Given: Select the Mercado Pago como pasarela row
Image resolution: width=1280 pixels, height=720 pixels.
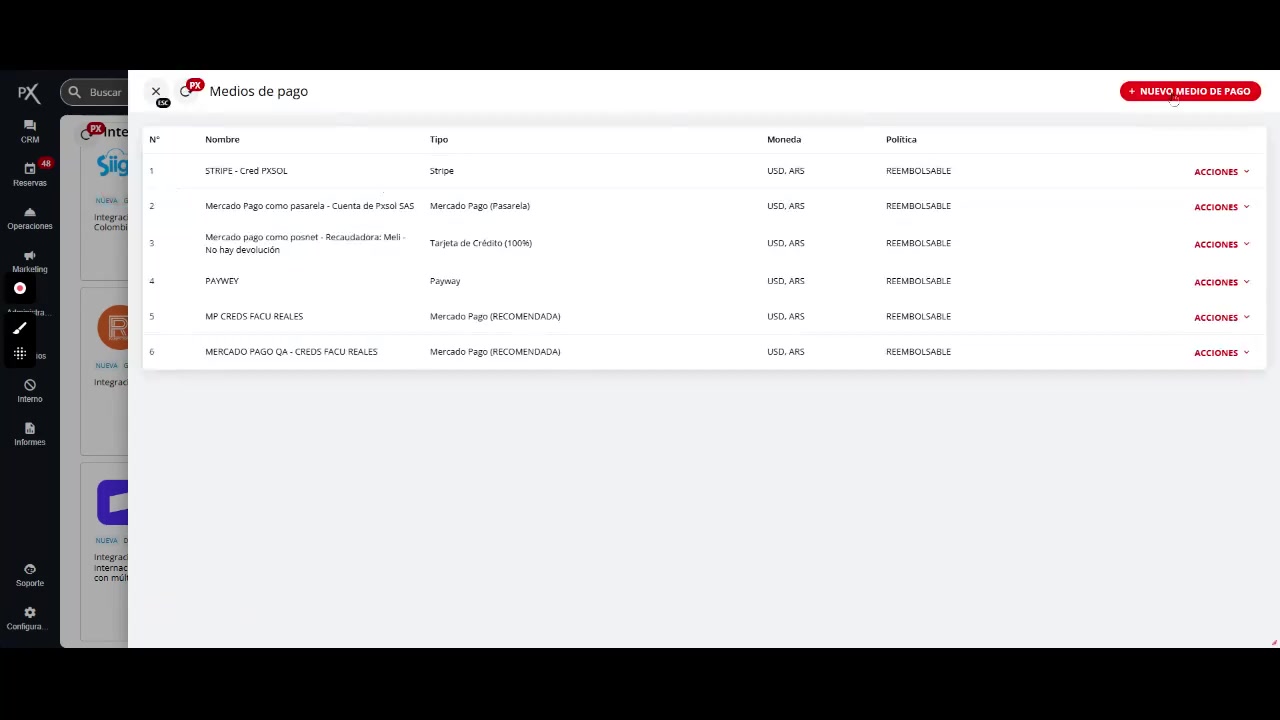Looking at the screenshot, I should point(309,206).
